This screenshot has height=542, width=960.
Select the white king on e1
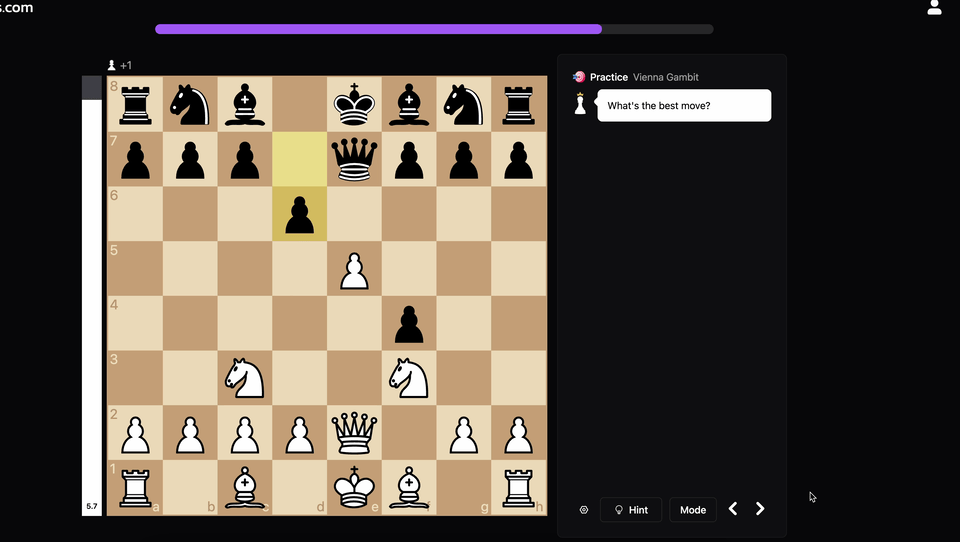click(x=354, y=487)
